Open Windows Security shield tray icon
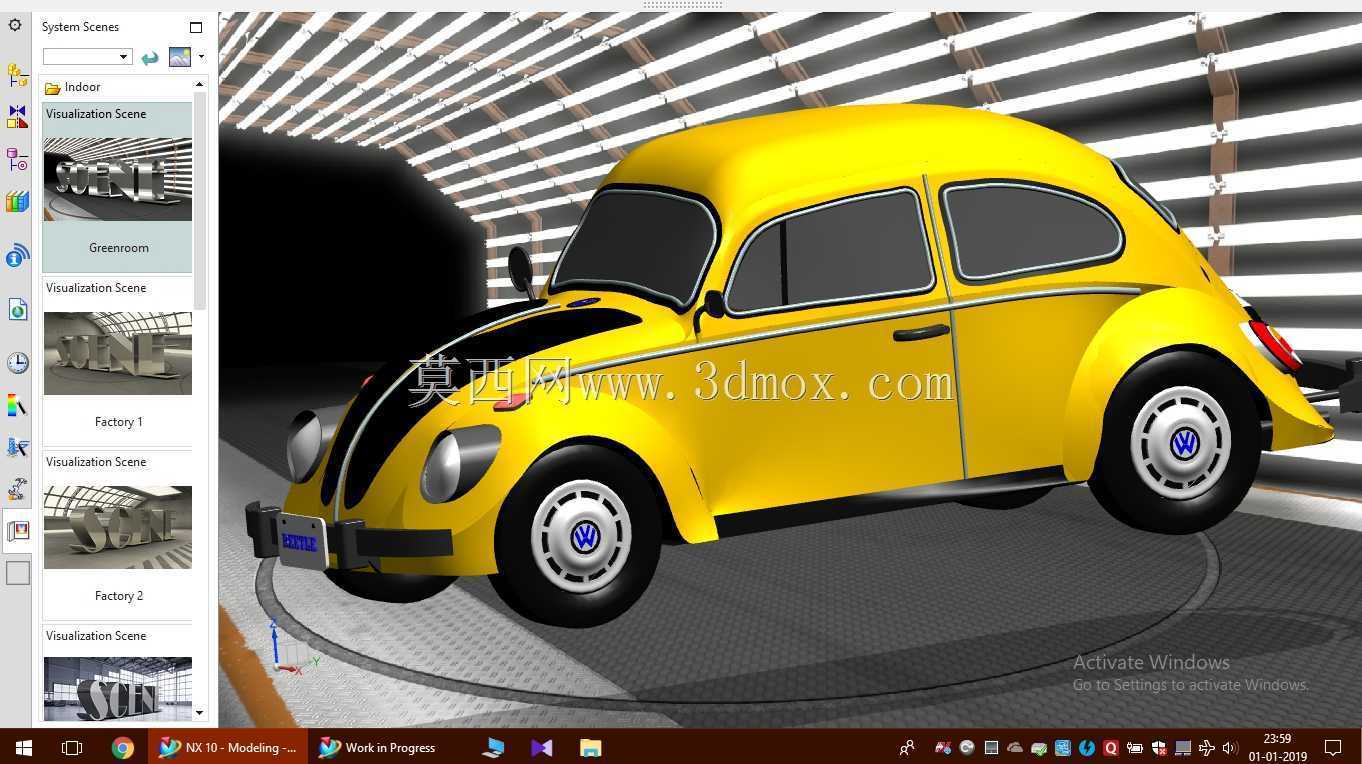The height and width of the screenshot is (764, 1362). 1159,747
